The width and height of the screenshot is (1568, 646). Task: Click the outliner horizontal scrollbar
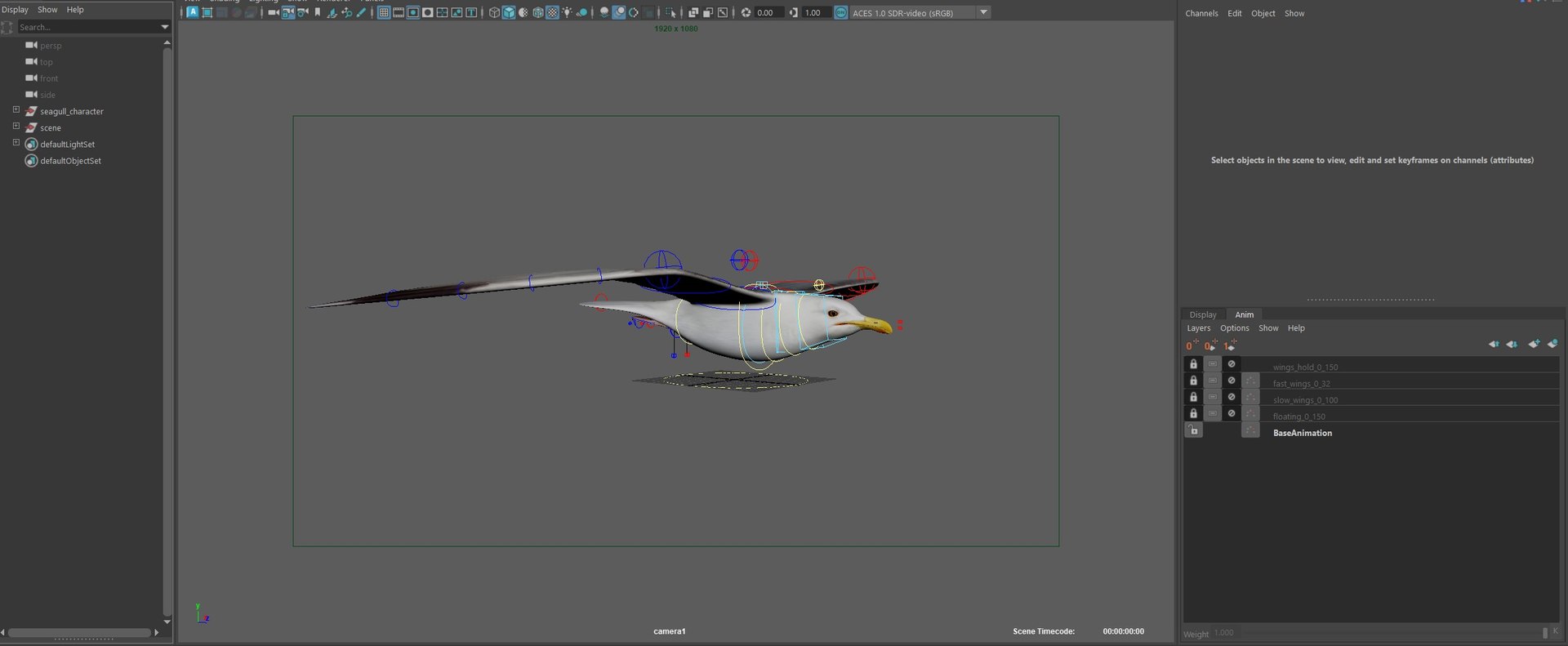point(80,632)
